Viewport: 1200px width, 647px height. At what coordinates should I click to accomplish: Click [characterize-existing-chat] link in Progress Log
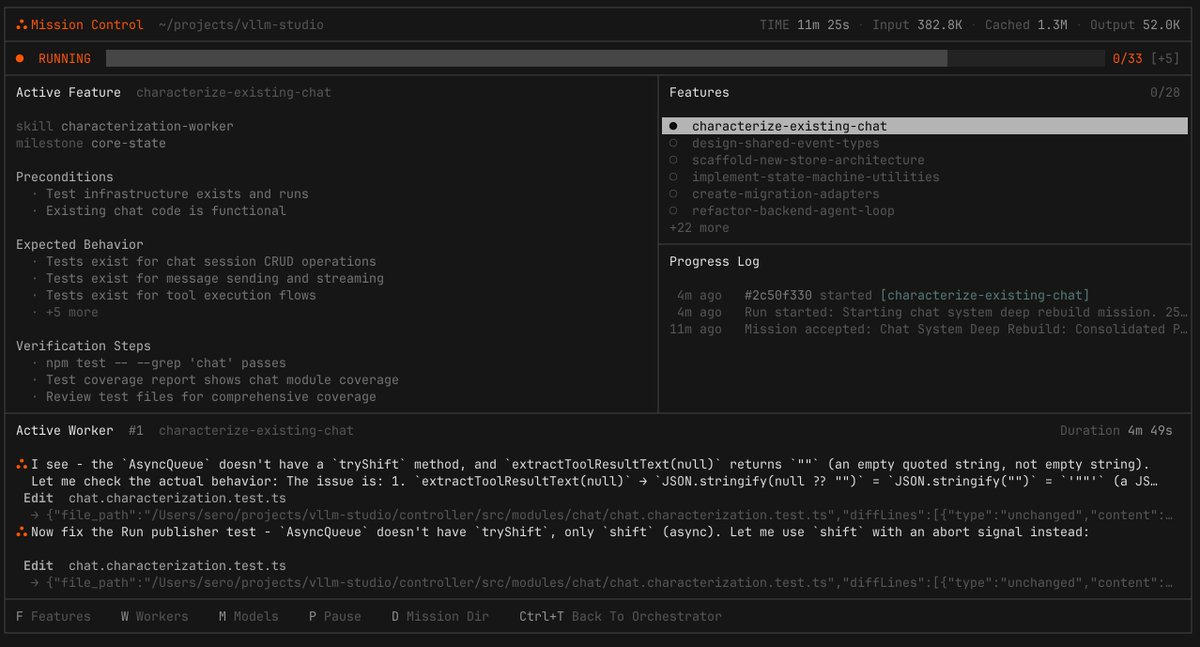click(985, 295)
